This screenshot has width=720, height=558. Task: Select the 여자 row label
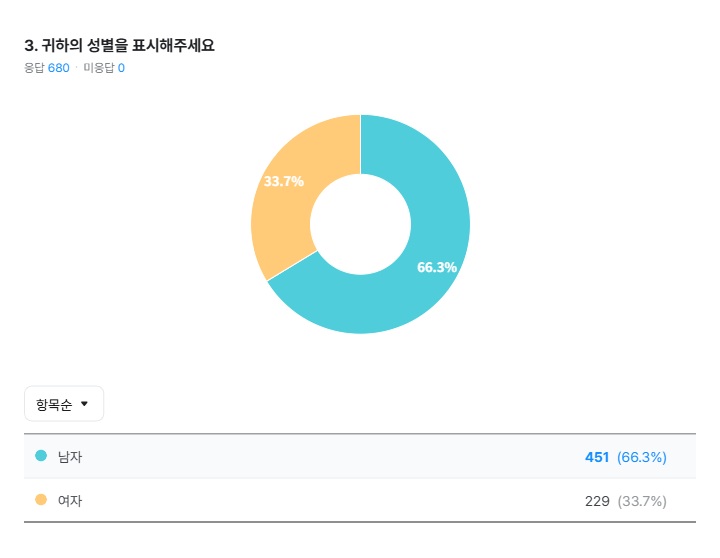[70, 501]
